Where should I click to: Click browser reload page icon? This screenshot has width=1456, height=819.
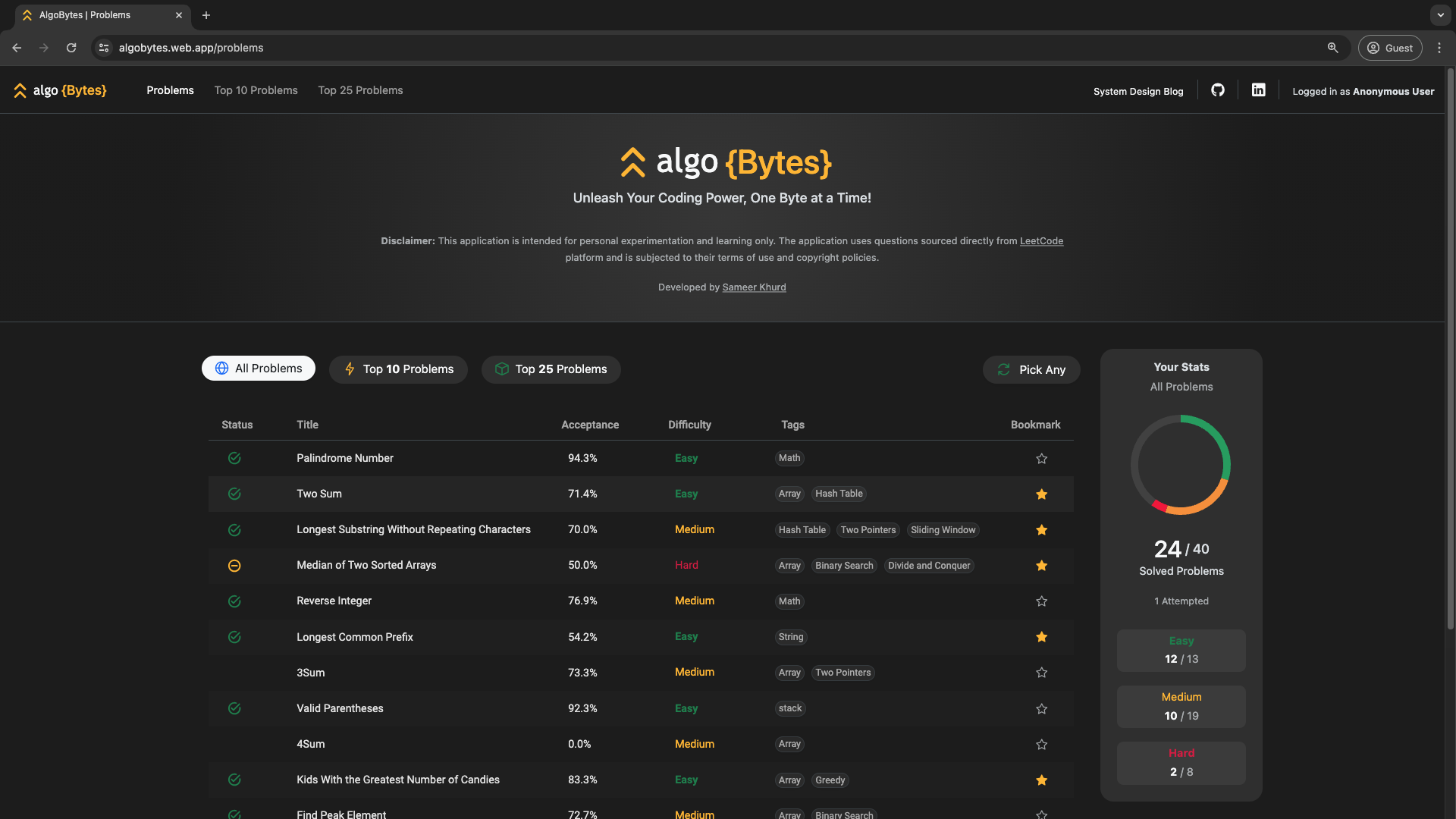point(71,48)
